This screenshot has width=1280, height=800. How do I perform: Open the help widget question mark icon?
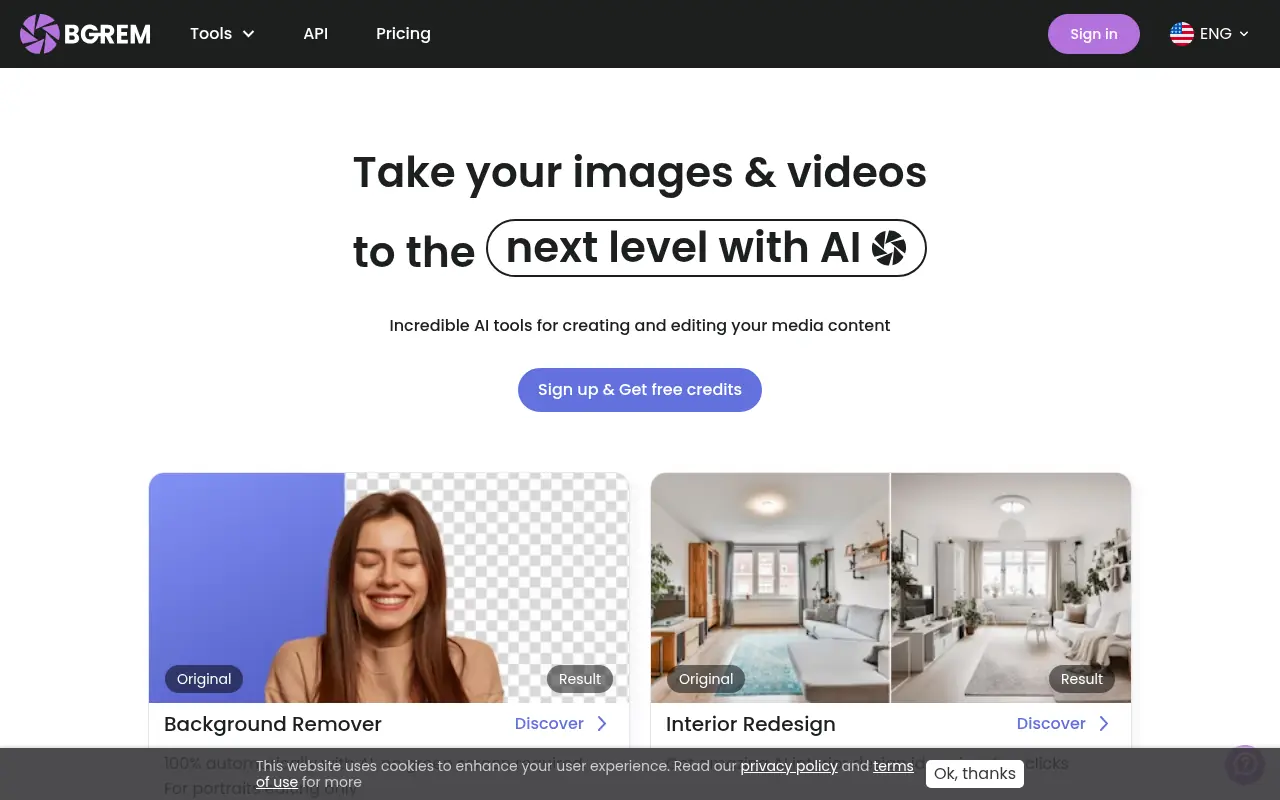1244,763
